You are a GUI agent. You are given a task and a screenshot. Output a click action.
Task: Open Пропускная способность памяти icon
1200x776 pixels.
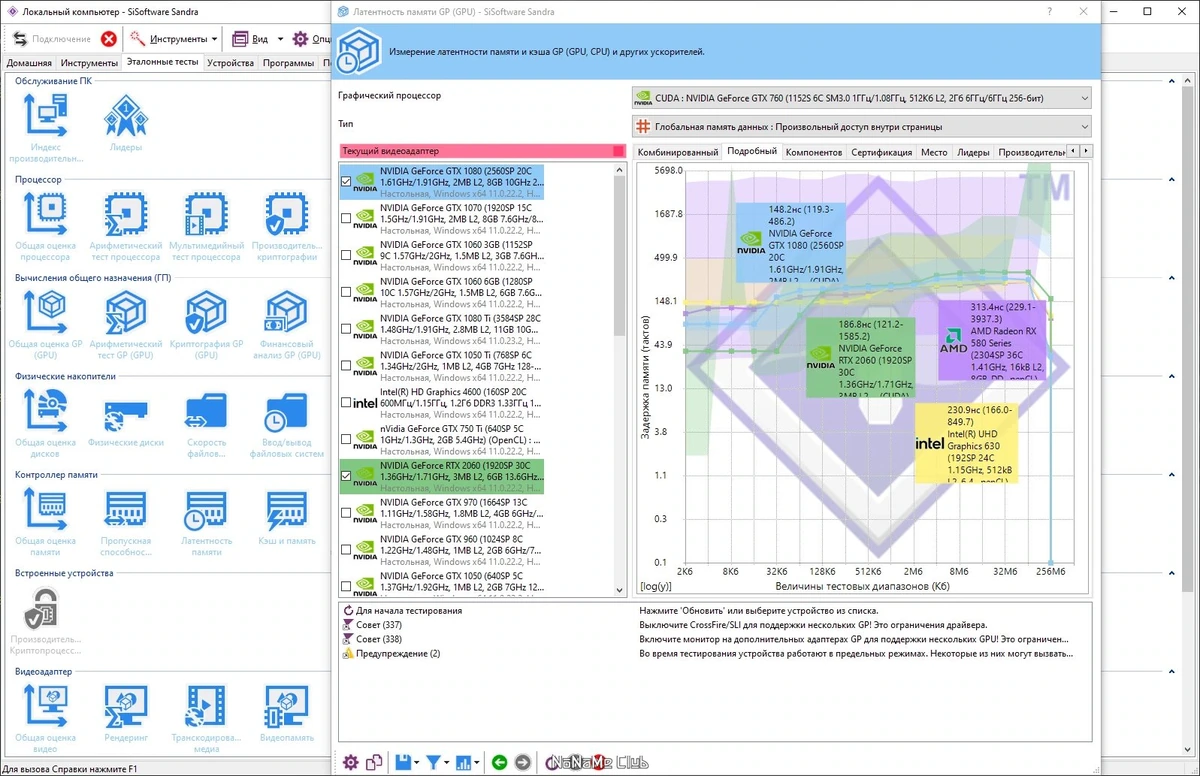coord(125,522)
